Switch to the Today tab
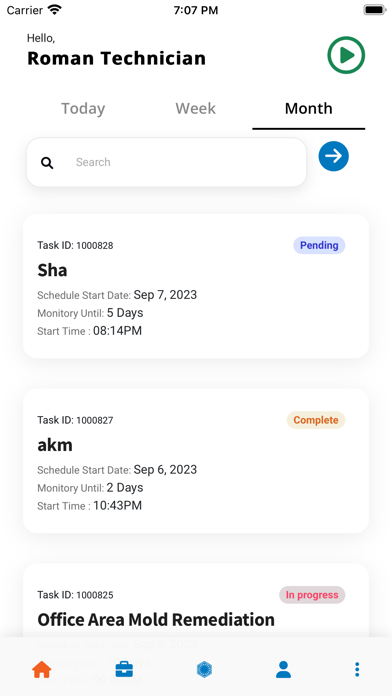Viewport: 392px width, 696px height. tap(83, 109)
